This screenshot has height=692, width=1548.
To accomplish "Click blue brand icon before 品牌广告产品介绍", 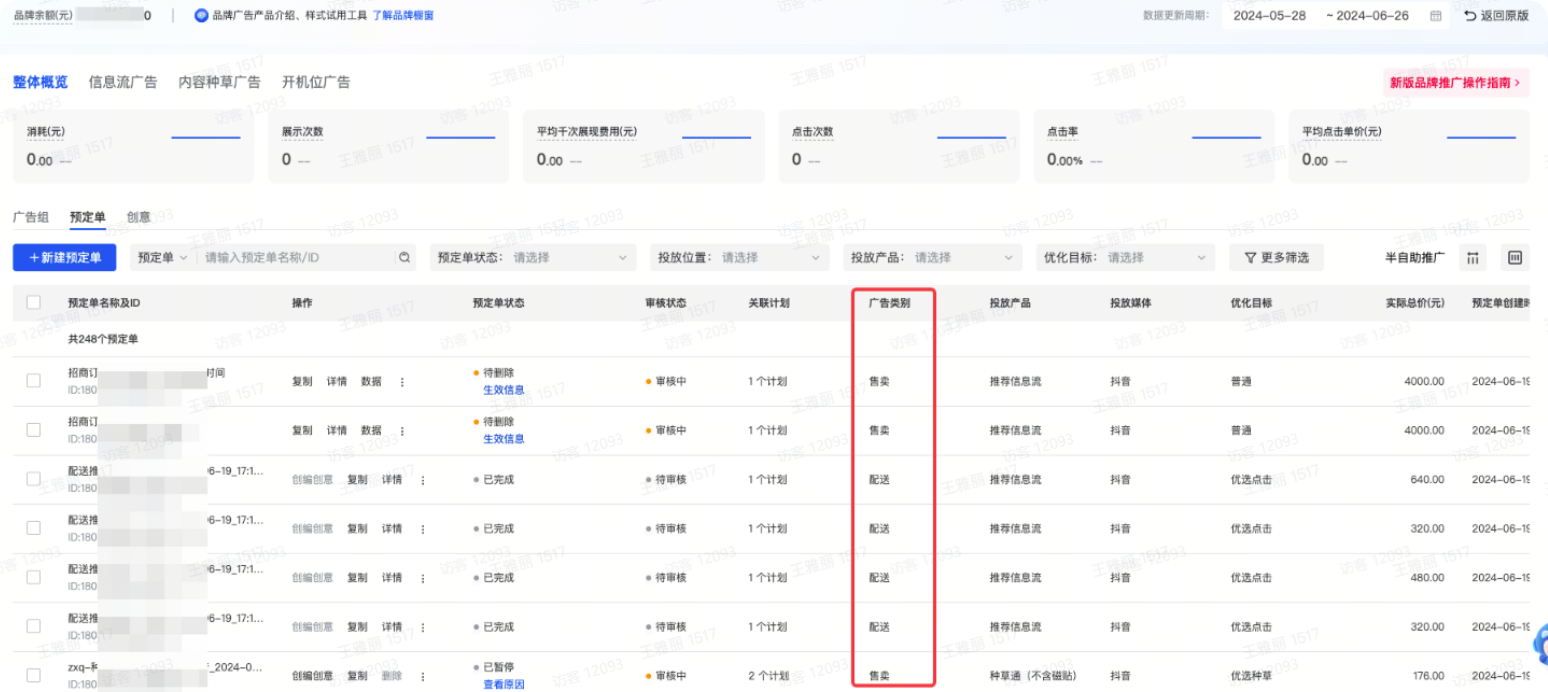I will coord(202,16).
